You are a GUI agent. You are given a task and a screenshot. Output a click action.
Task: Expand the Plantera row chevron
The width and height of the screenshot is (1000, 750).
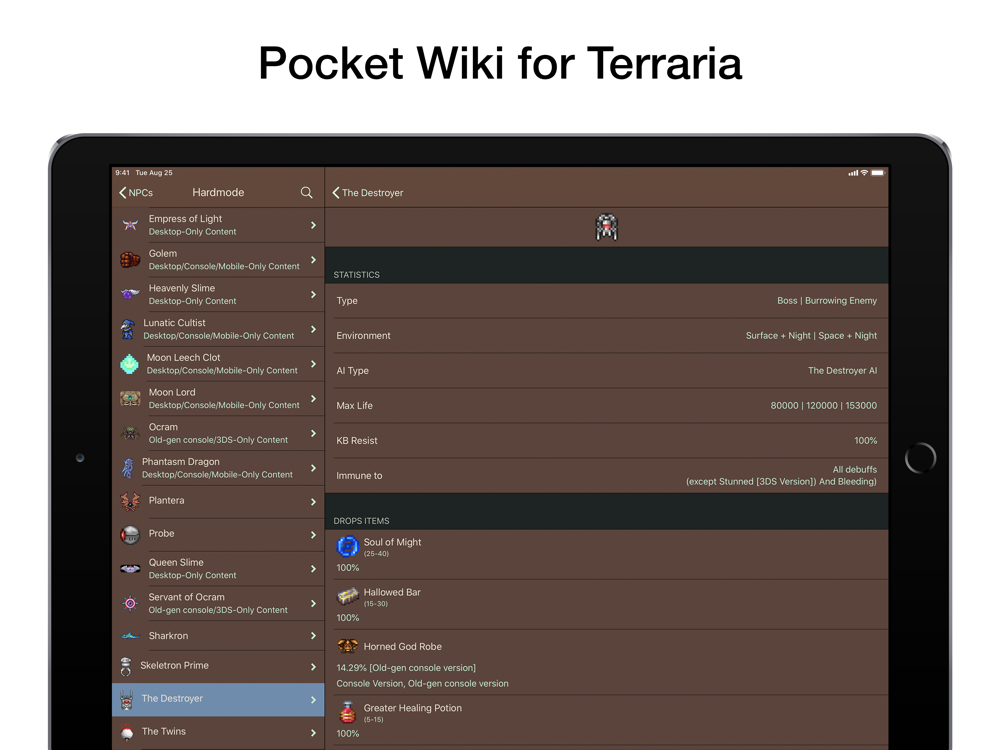(x=313, y=502)
